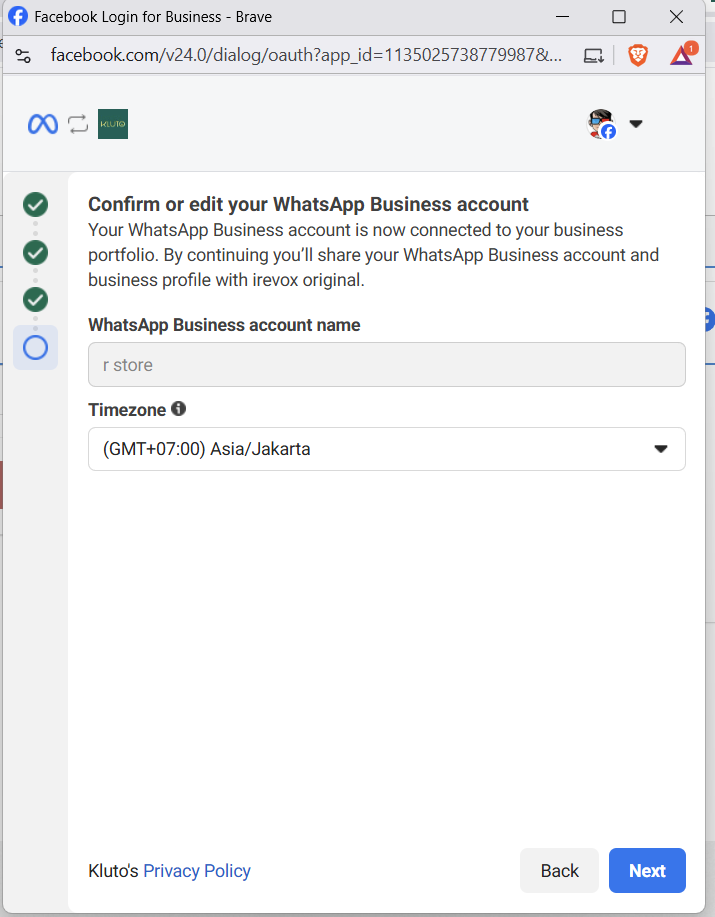The image size is (715, 917).
Task: Open Kluto's Privacy Policy link
Action: [197, 871]
